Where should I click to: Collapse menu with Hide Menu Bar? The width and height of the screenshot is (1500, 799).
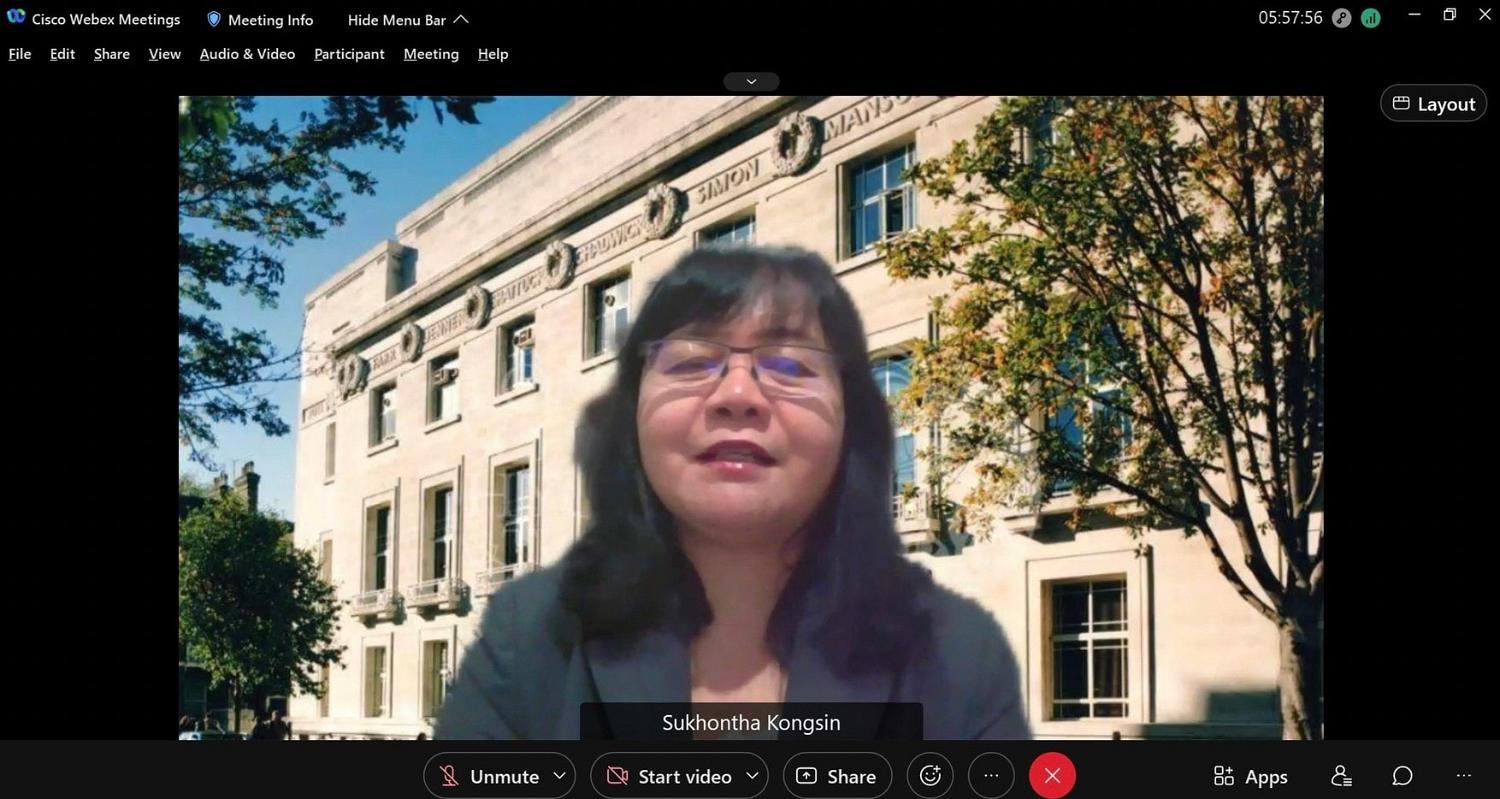[x=408, y=20]
